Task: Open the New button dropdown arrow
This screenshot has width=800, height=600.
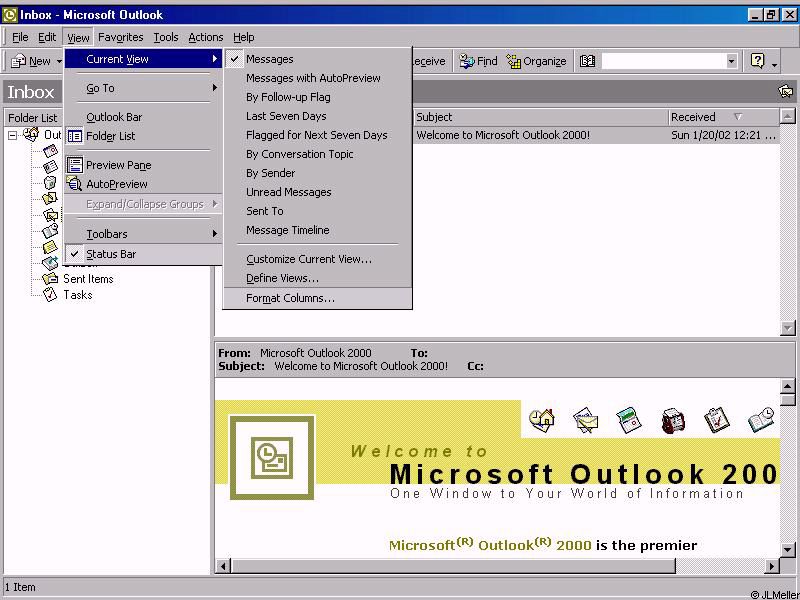Action: tap(59, 61)
